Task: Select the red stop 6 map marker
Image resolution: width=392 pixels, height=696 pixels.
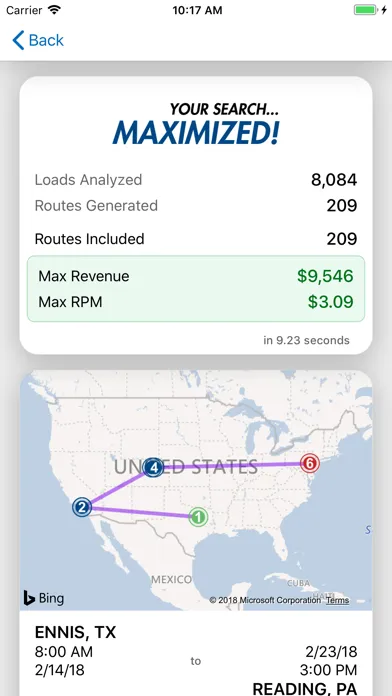Action: [x=310, y=463]
